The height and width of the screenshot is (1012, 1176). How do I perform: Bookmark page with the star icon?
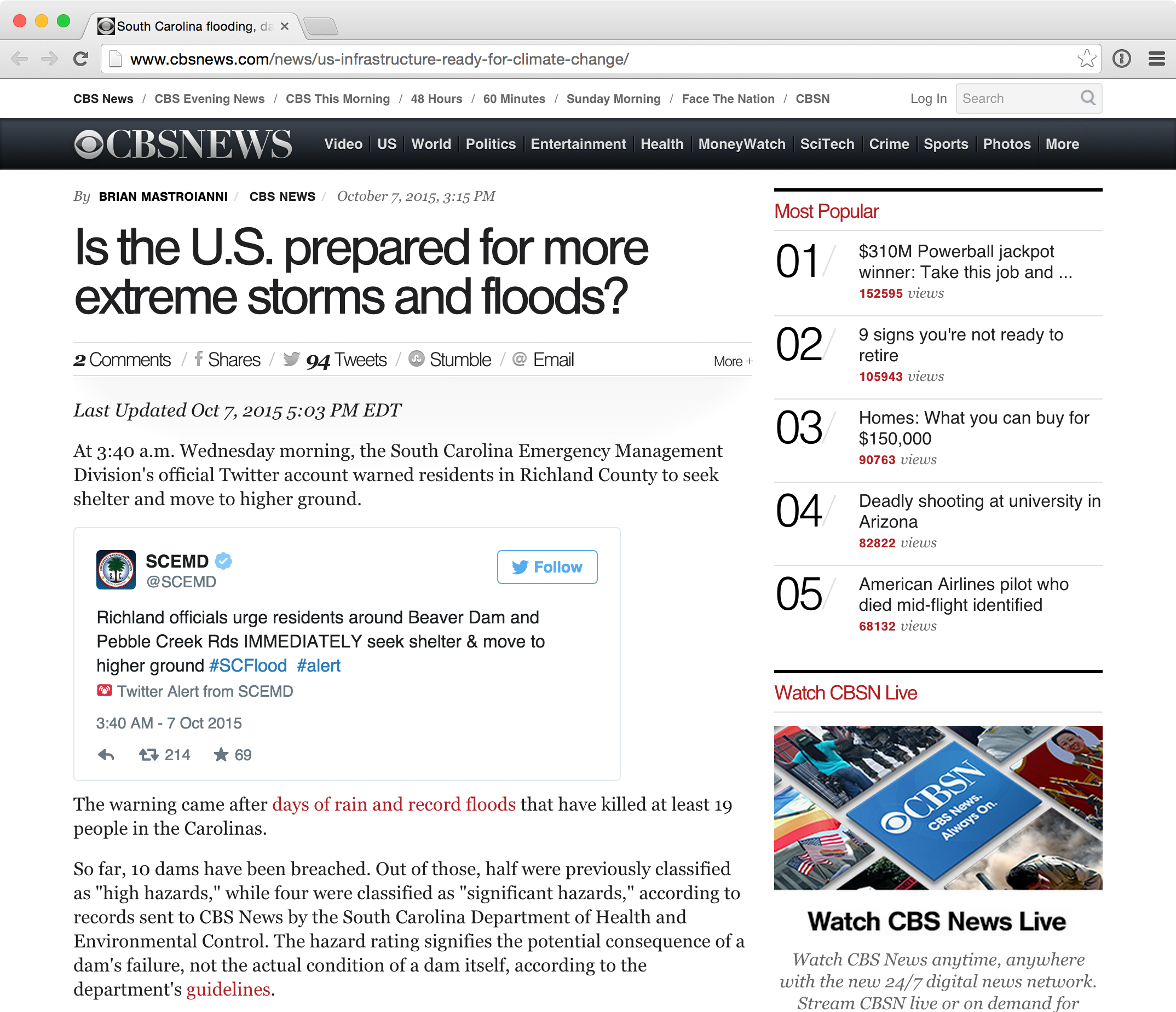pyautogui.click(x=1086, y=59)
